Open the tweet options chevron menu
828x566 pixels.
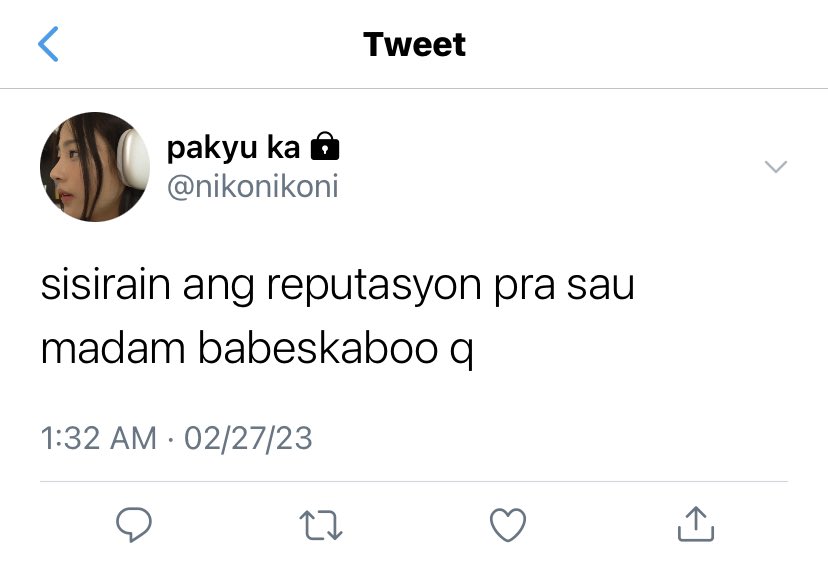[776, 167]
